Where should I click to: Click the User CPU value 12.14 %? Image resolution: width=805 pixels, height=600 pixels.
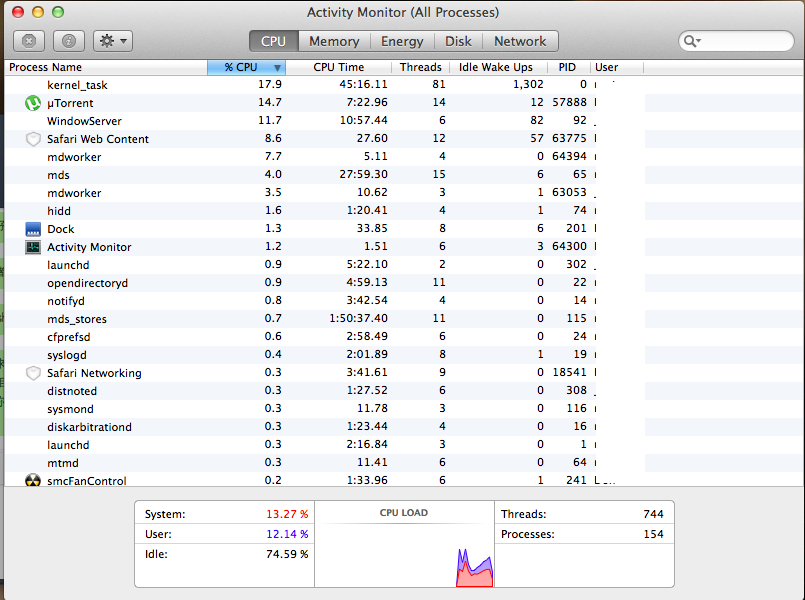287,534
